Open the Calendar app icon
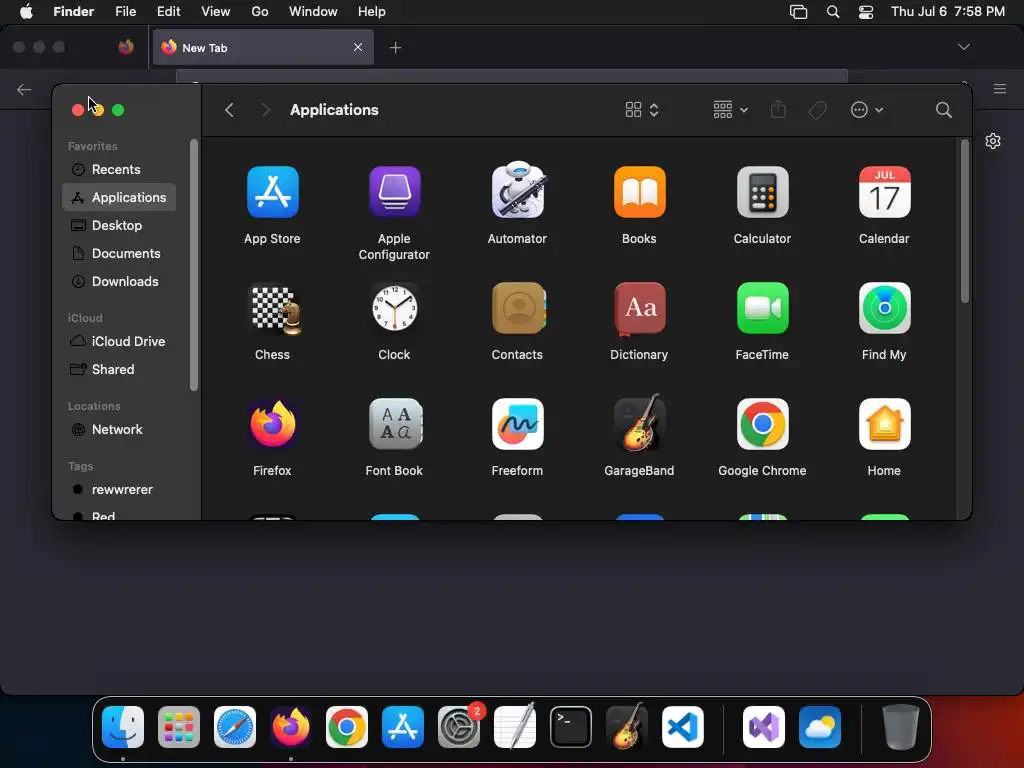This screenshot has width=1024, height=768. (884, 192)
